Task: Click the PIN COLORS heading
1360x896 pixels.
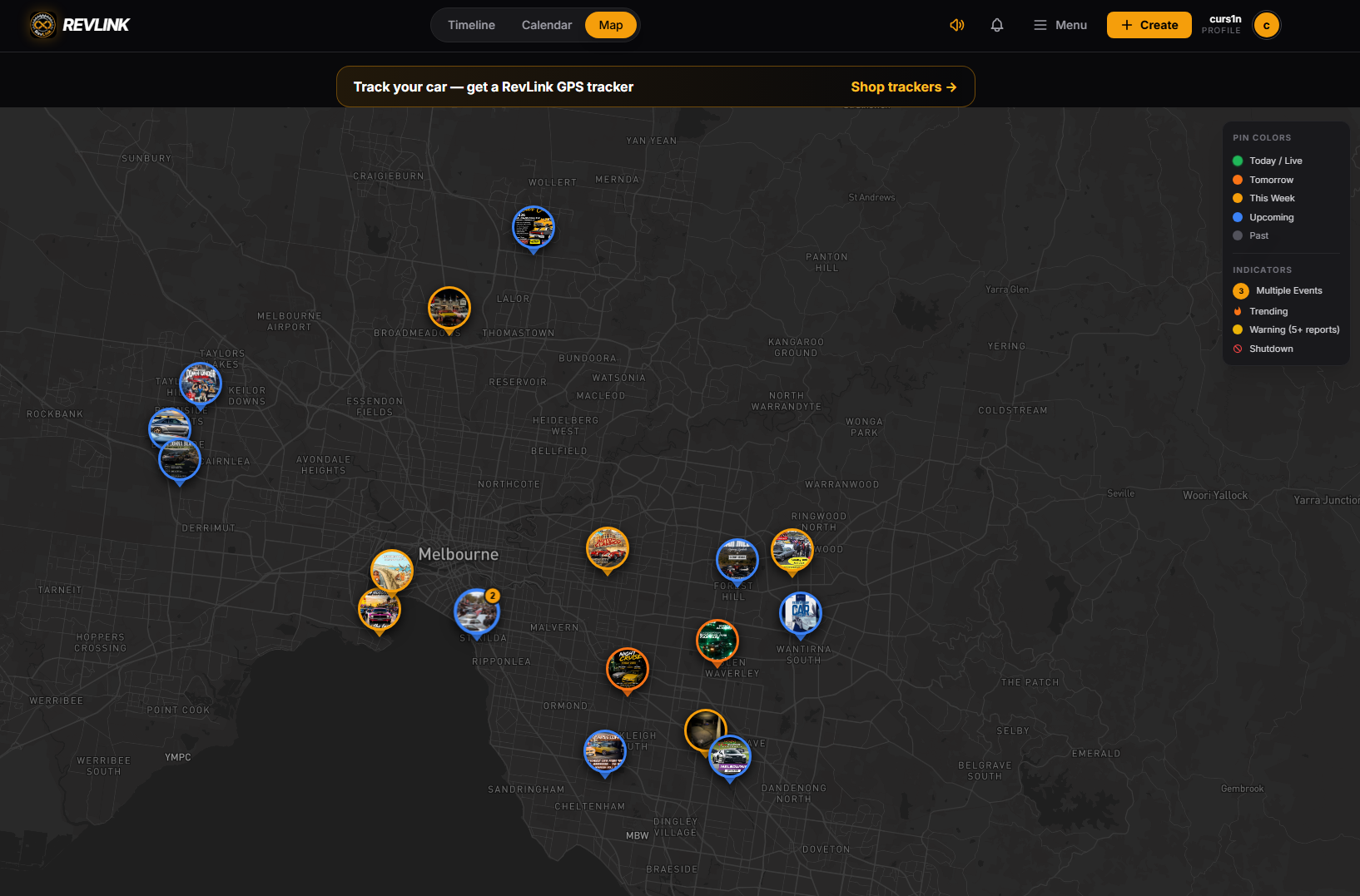Action: pyautogui.click(x=1262, y=138)
